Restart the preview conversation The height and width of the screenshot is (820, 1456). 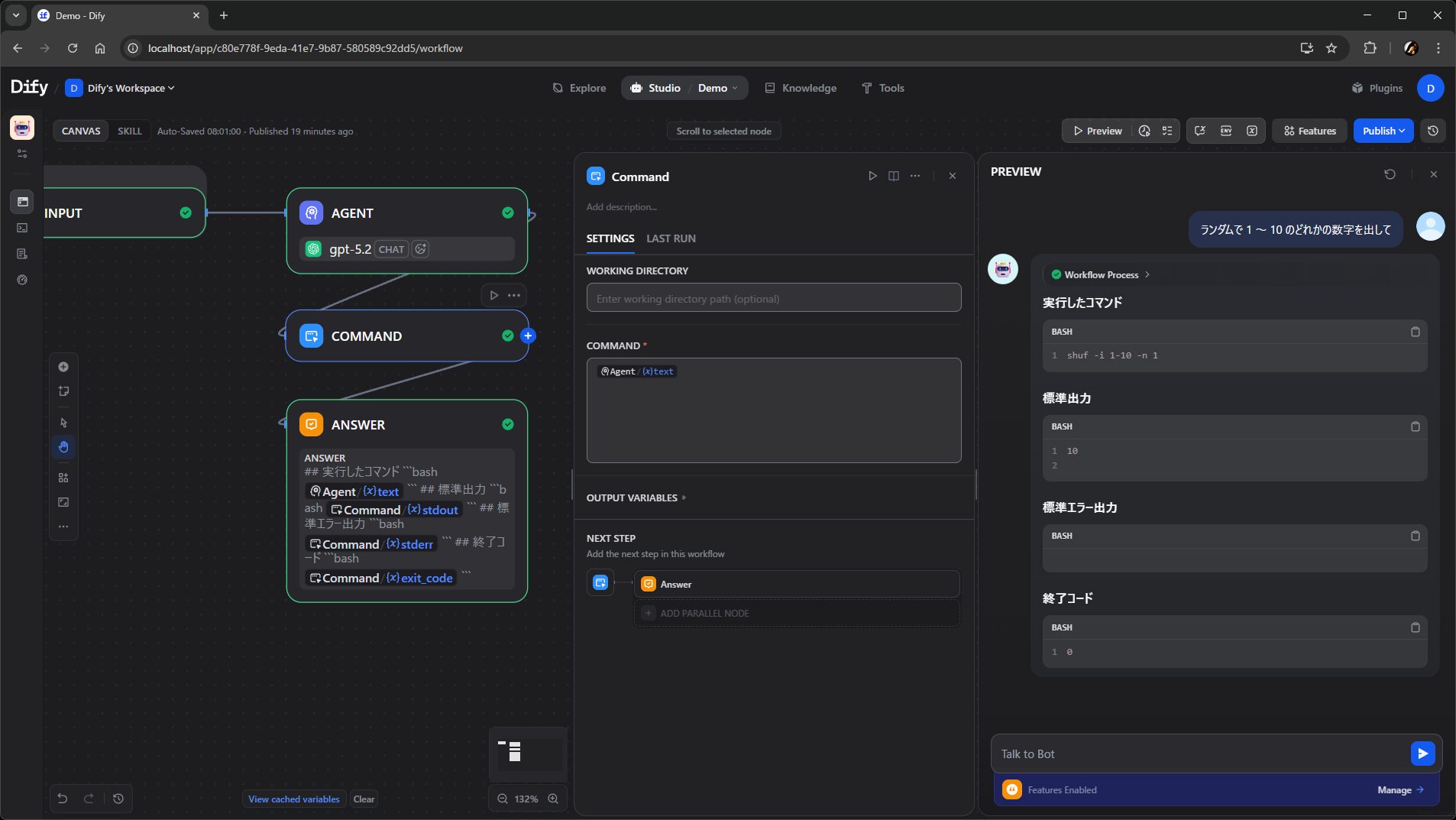1390,174
